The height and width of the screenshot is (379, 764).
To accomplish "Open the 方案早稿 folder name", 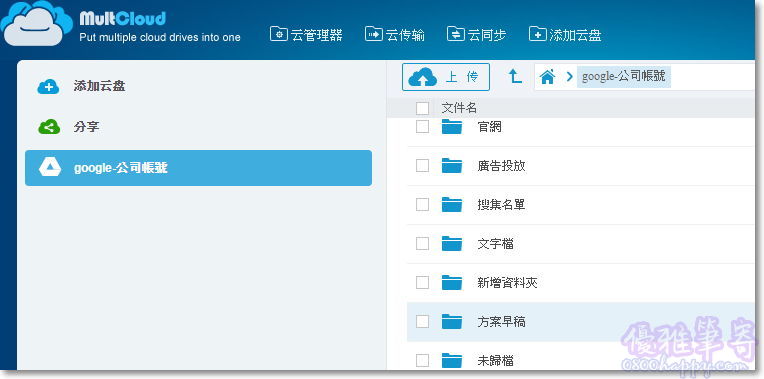I will pyautogui.click(x=501, y=322).
